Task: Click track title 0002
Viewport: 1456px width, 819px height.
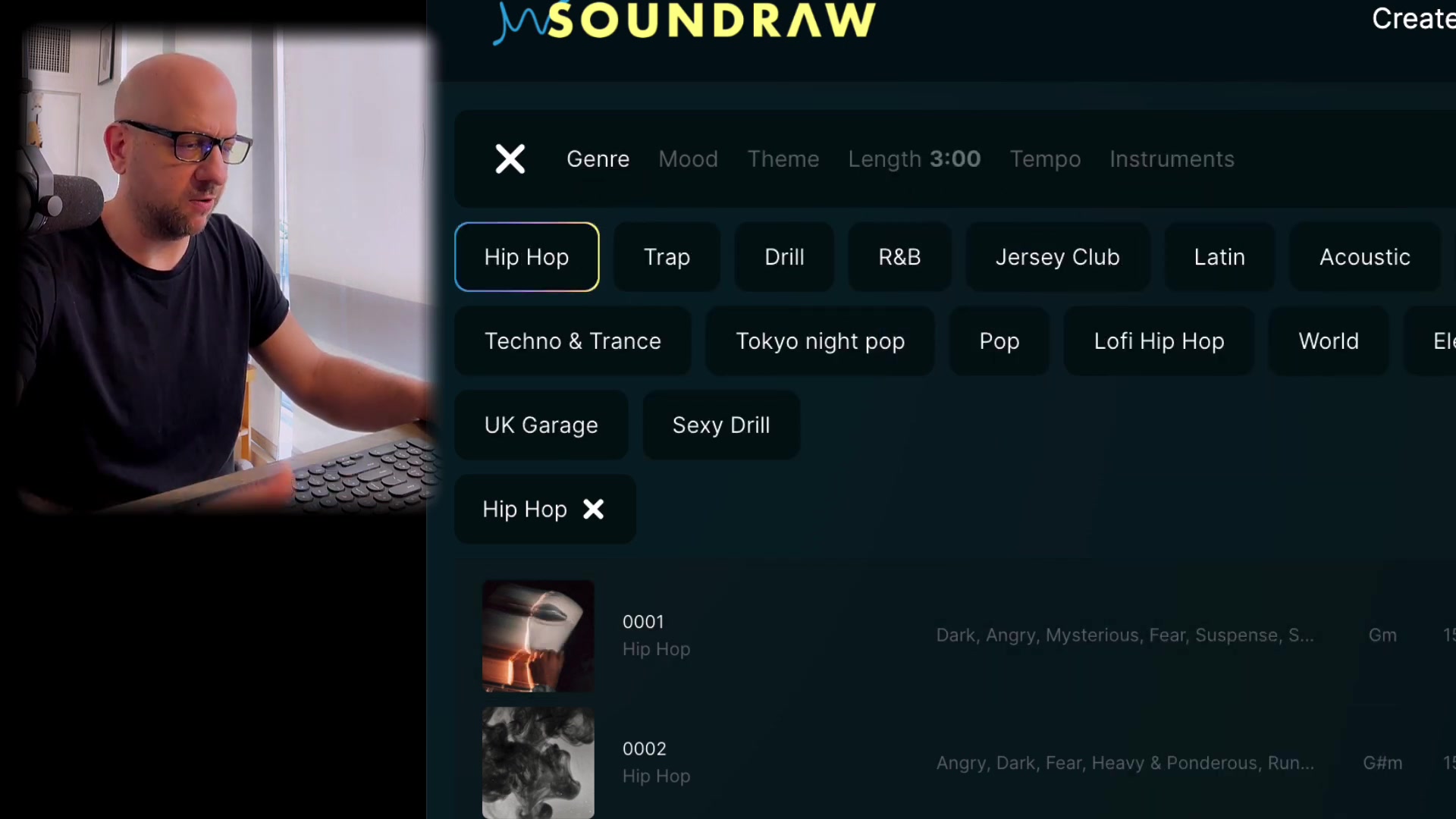Action: 644,749
